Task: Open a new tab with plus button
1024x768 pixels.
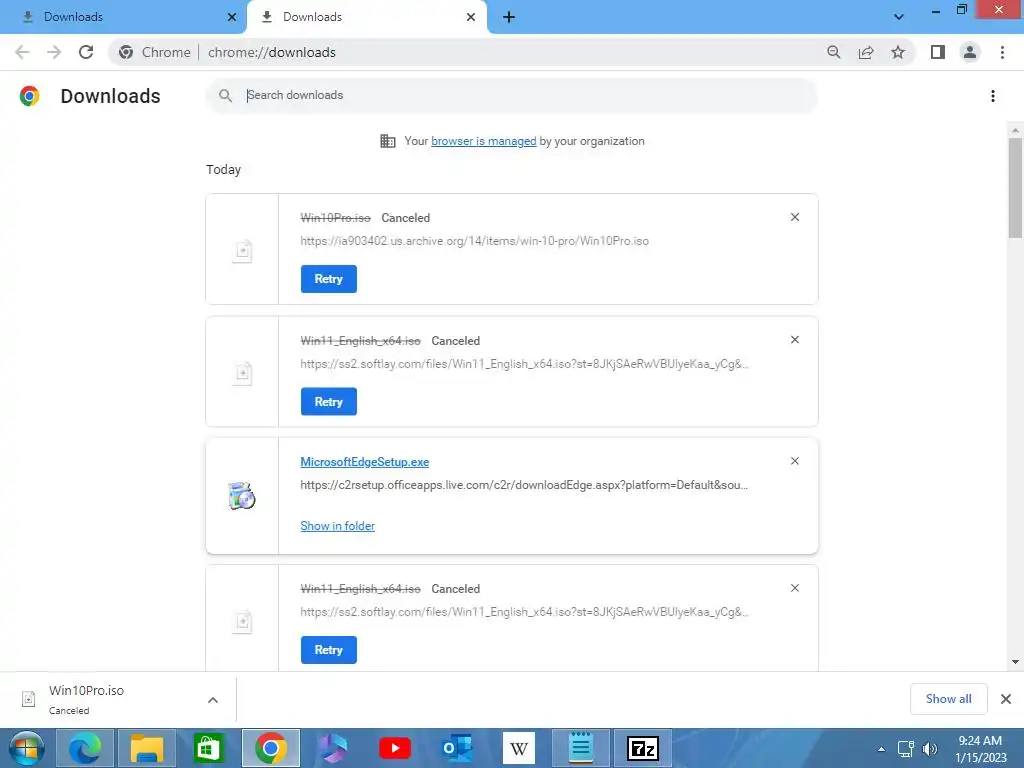Action: [x=509, y=17]
